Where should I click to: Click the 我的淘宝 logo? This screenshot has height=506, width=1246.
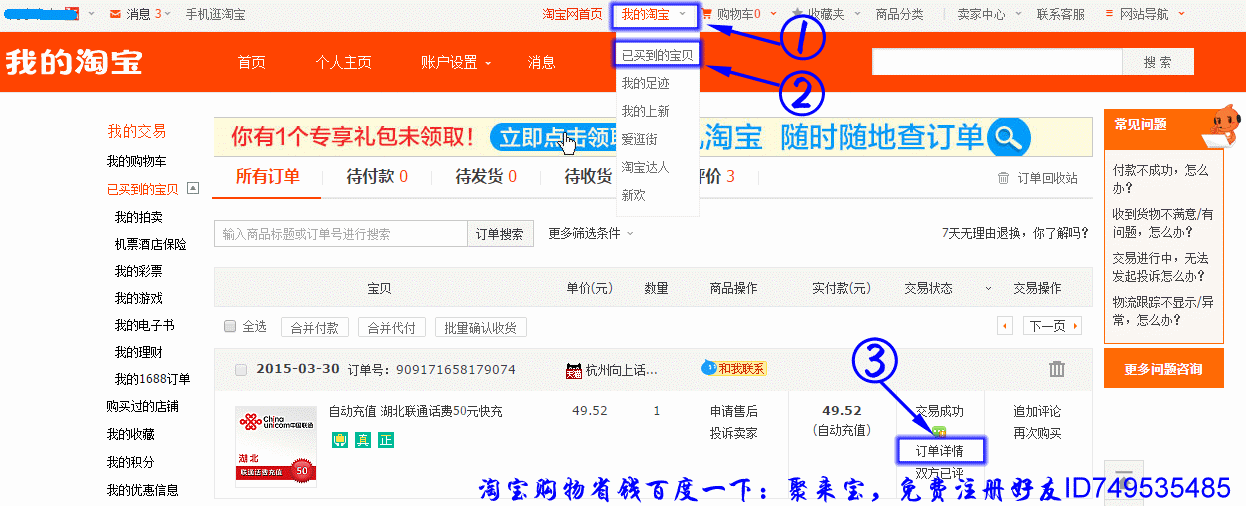coord(74,62)
